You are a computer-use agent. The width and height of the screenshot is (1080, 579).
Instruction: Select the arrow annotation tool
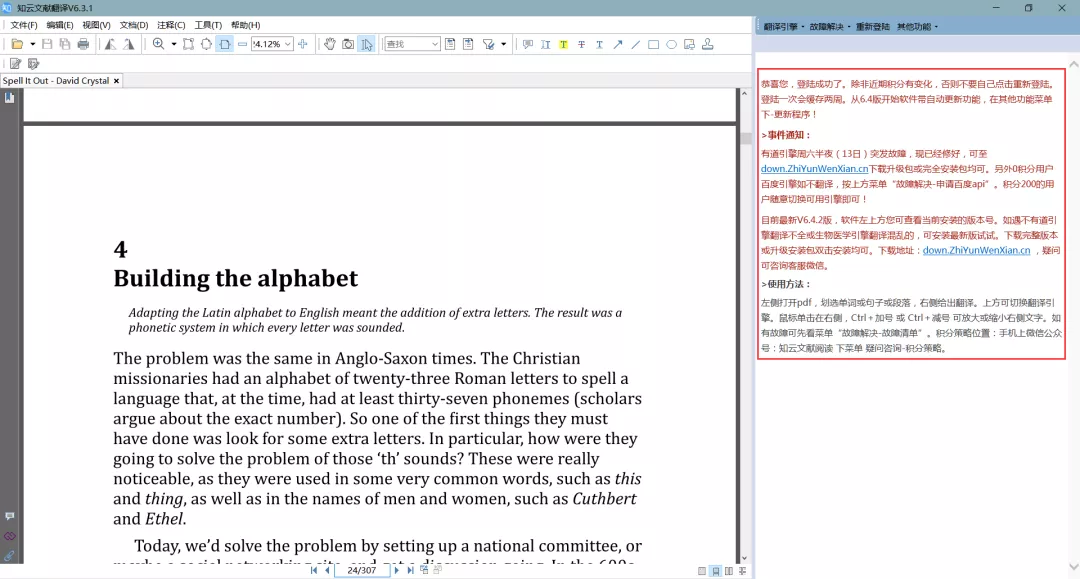[x=617, y=44]
